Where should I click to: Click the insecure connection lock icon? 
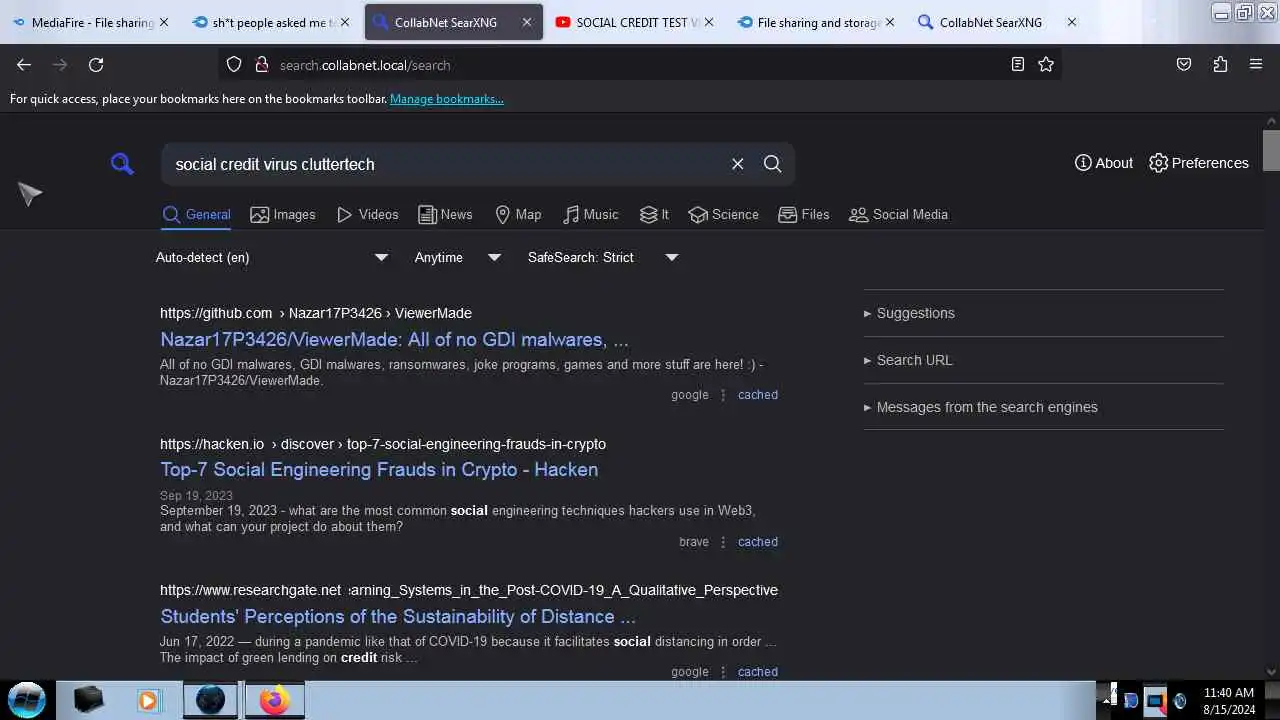click(x=262, y=65)
